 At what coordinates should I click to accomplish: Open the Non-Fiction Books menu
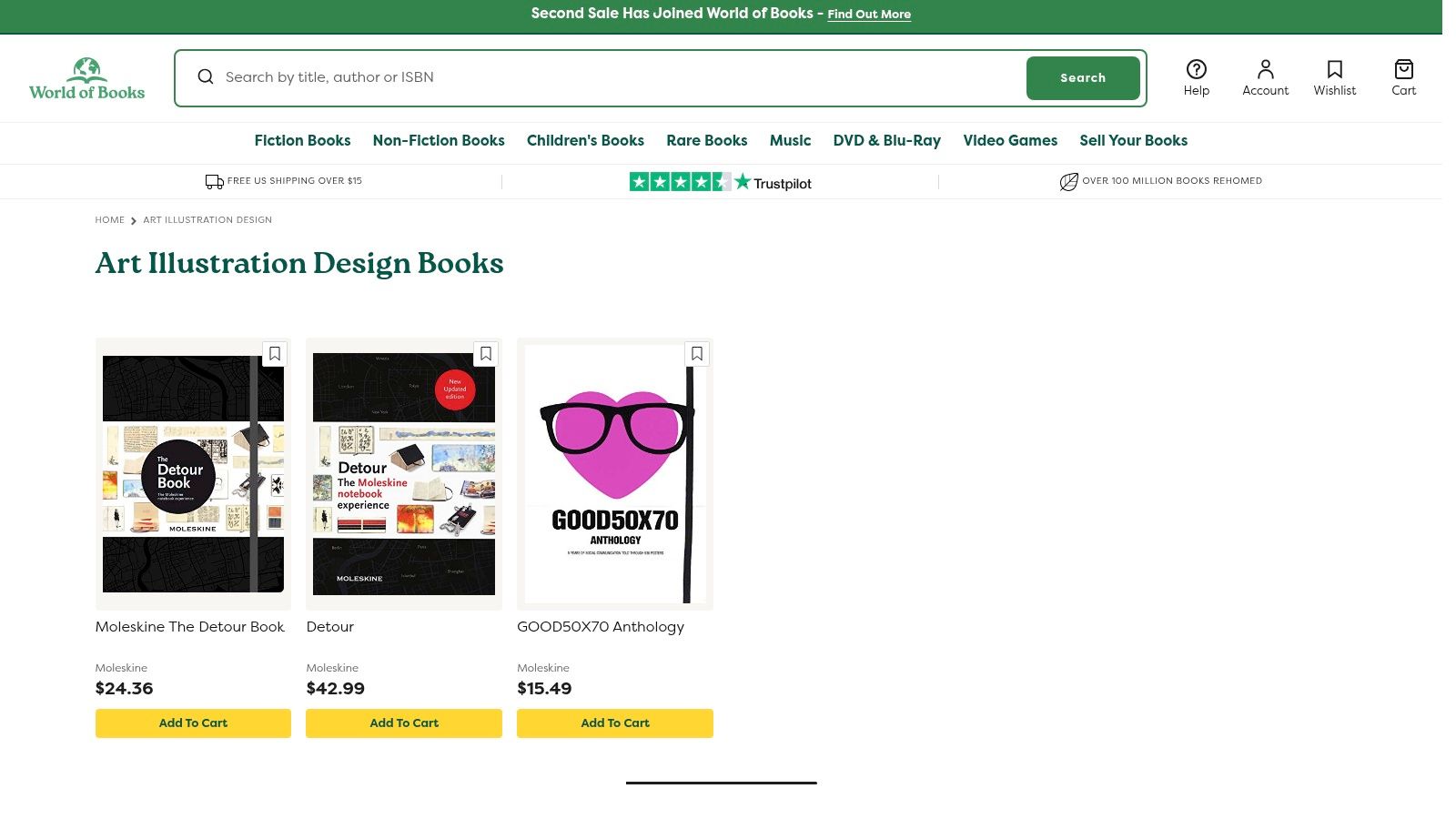click(x=439, y=141)
